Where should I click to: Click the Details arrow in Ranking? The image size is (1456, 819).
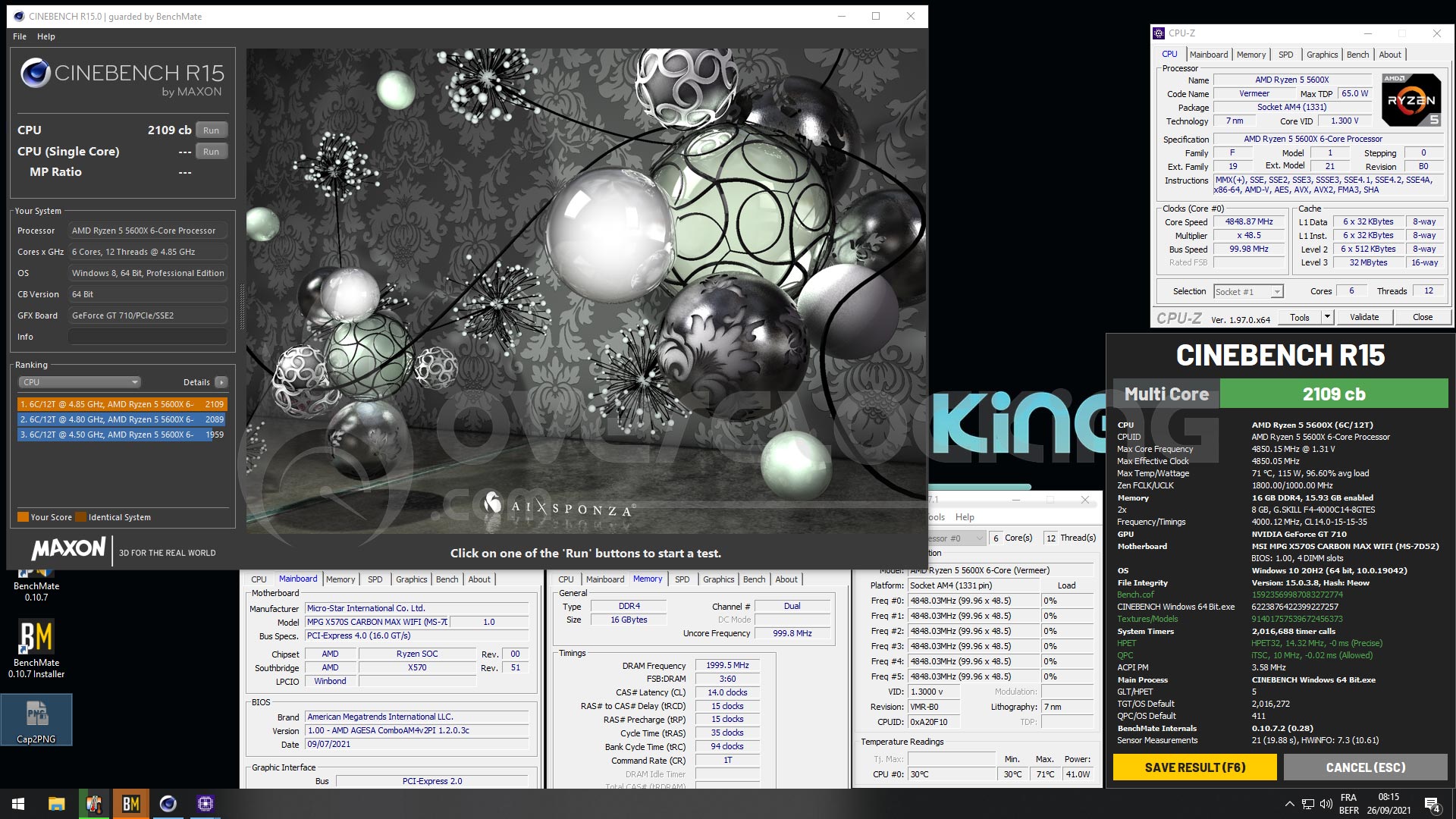(x=221, y=382)
